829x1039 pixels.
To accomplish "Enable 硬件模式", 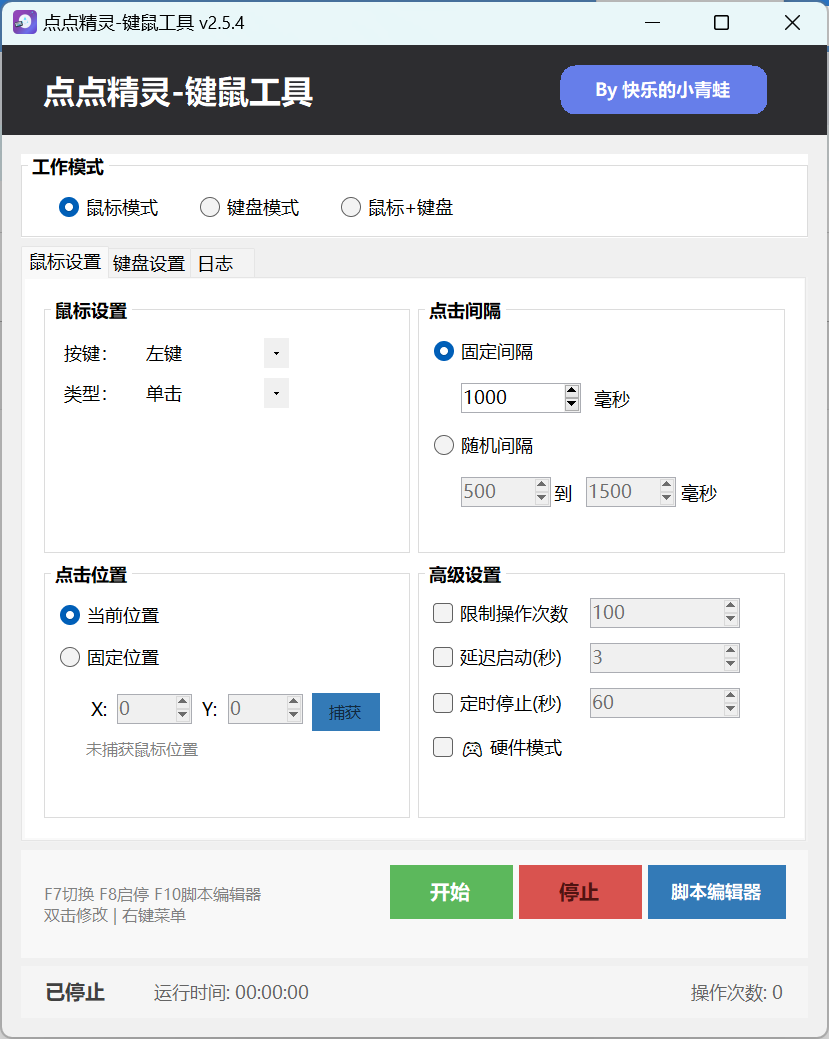I will pyautogui.click(x=443, y=747).
